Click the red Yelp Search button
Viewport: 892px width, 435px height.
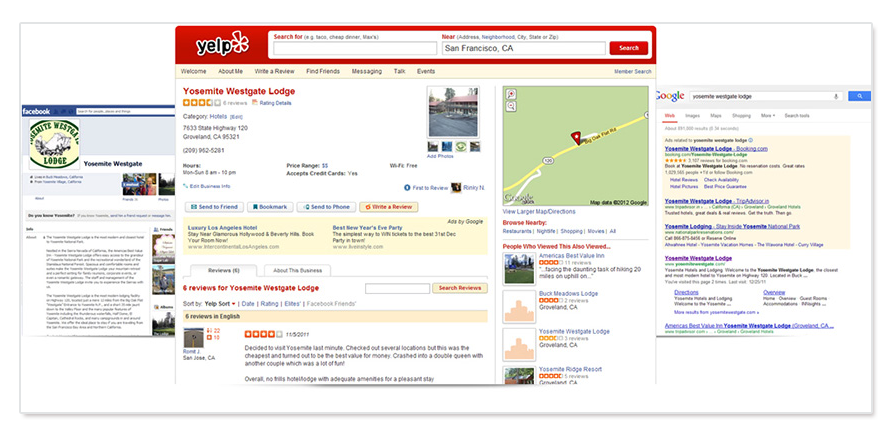point(629,48)
